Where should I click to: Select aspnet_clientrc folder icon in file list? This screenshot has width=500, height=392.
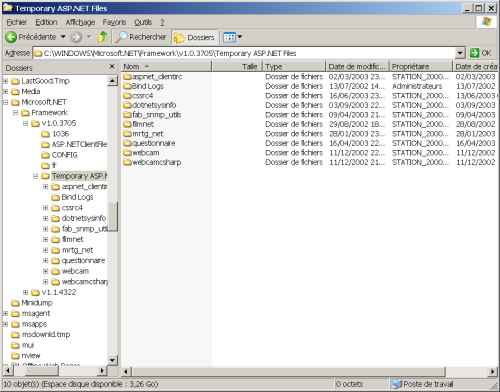pos(128,77)
